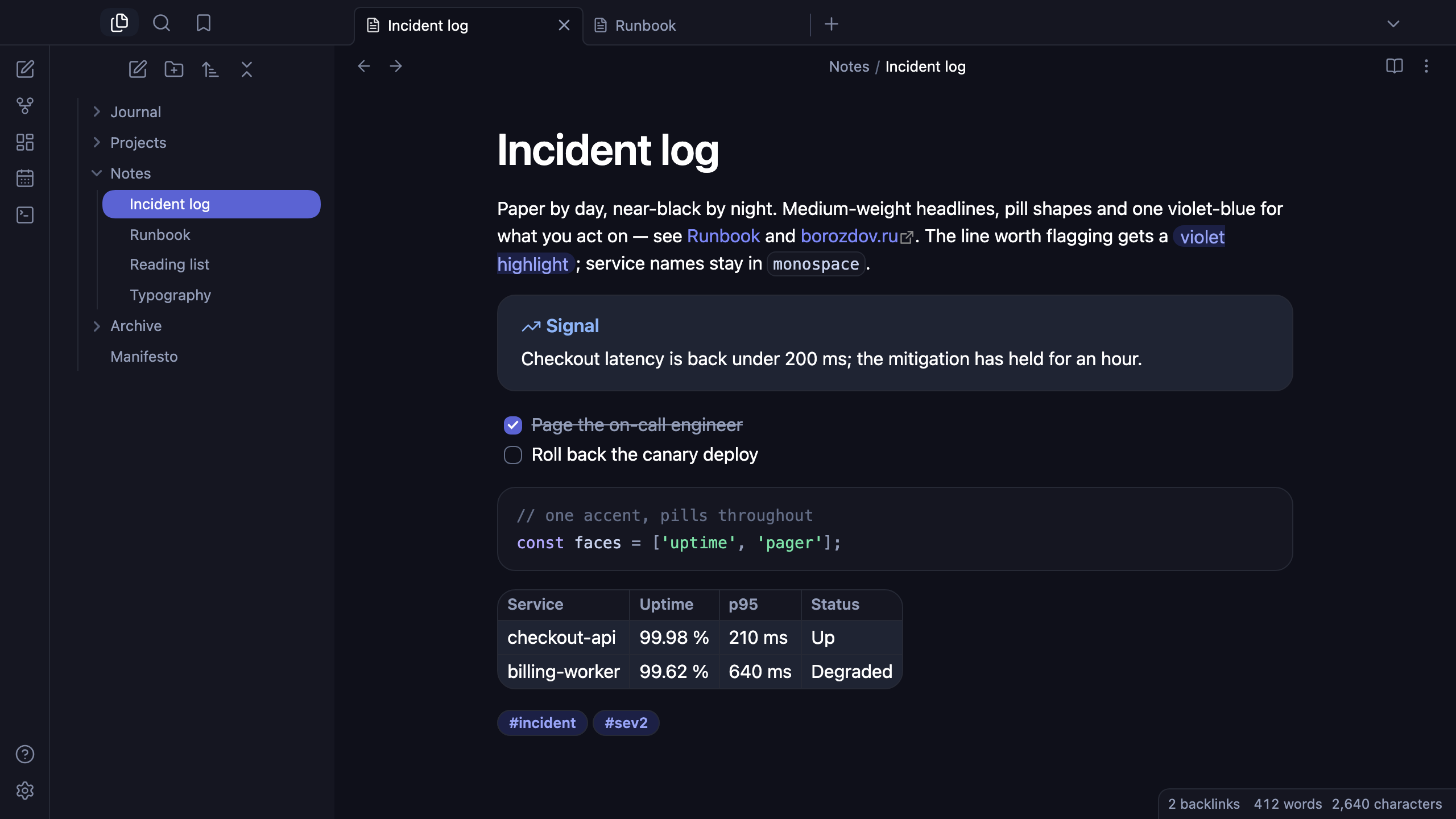The height and width of the screenshot is (819, 1456).
Task: Open the search magnifier icon
Action: (162, 23)
